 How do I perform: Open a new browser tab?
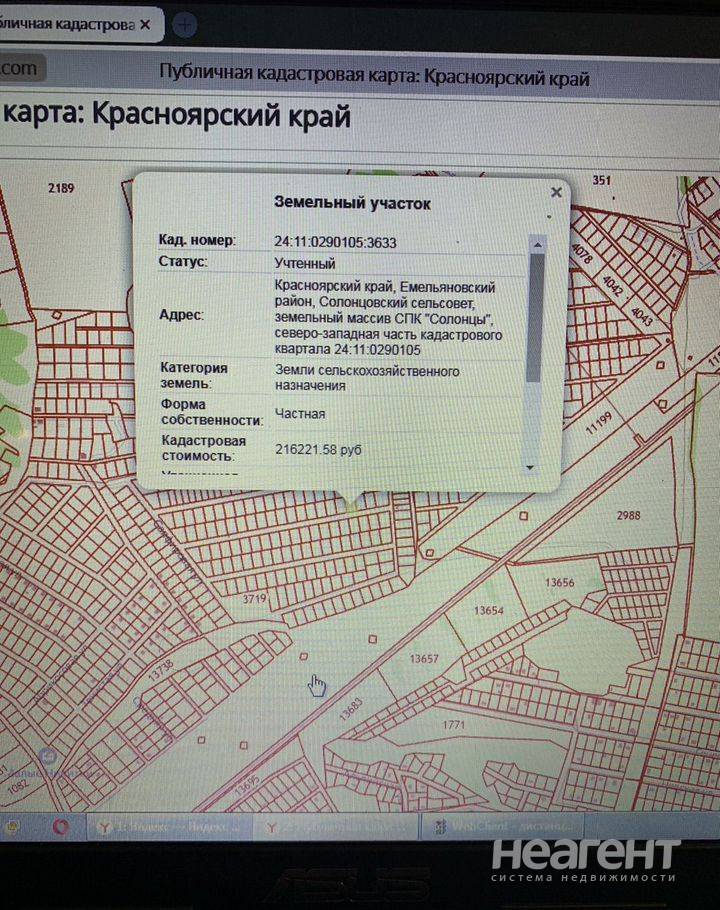[x=185, y=25]
